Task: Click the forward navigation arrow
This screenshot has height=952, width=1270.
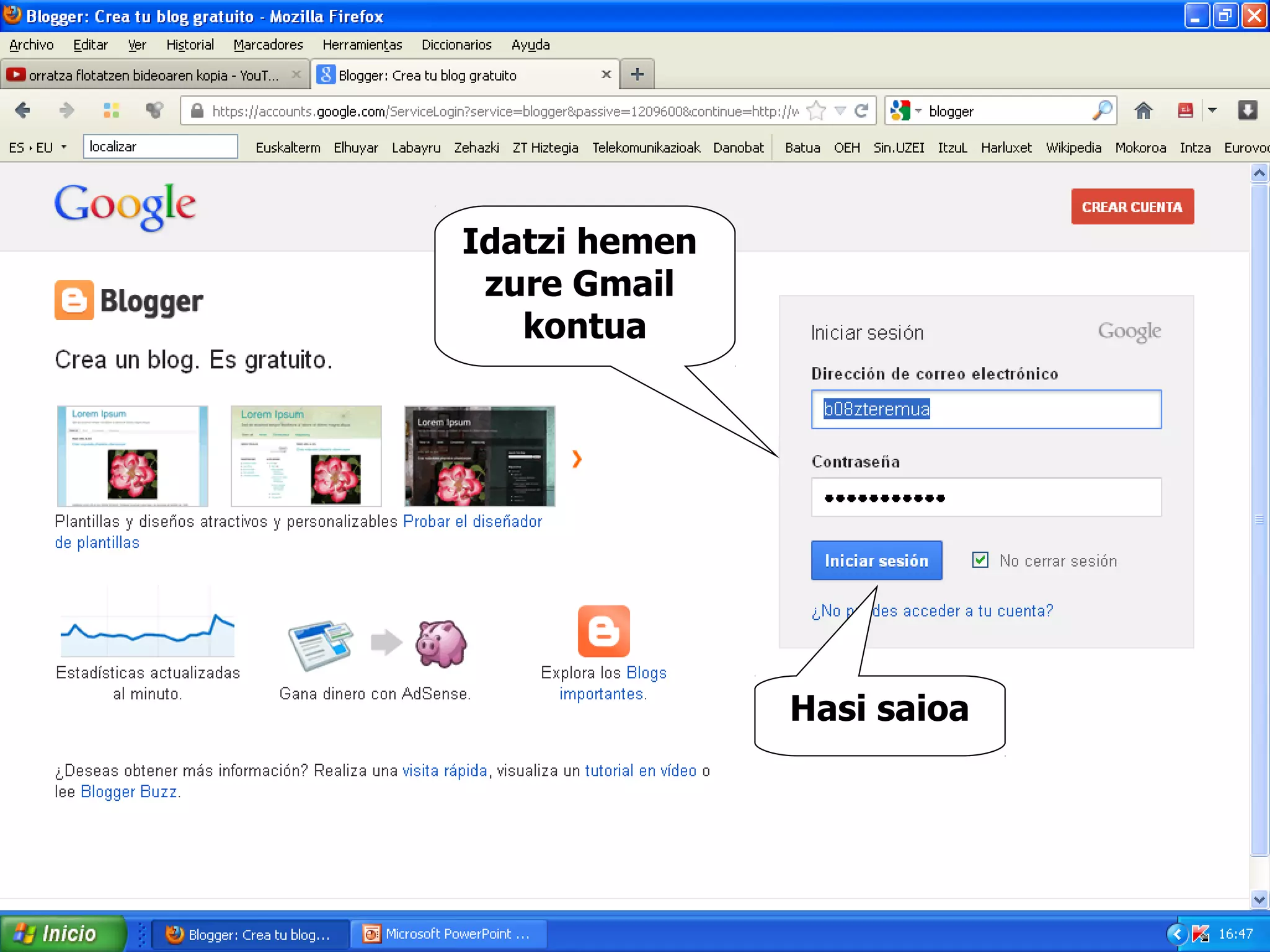Action: 66,111
